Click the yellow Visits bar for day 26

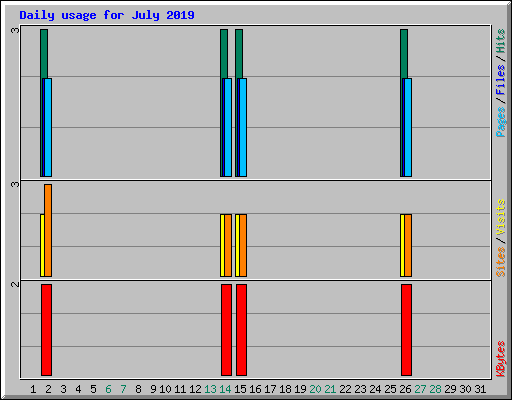[402, 245]
